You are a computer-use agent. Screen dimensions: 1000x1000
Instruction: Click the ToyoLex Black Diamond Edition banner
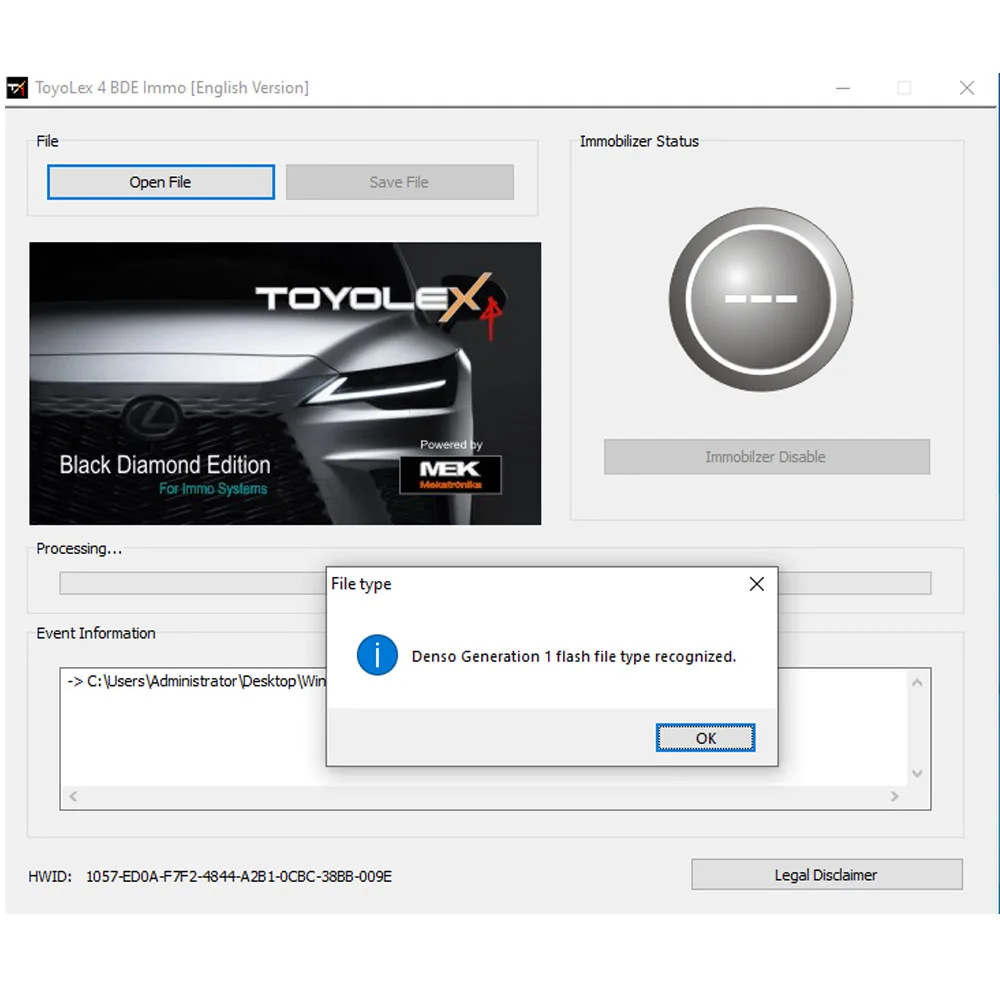click(285, 383)
